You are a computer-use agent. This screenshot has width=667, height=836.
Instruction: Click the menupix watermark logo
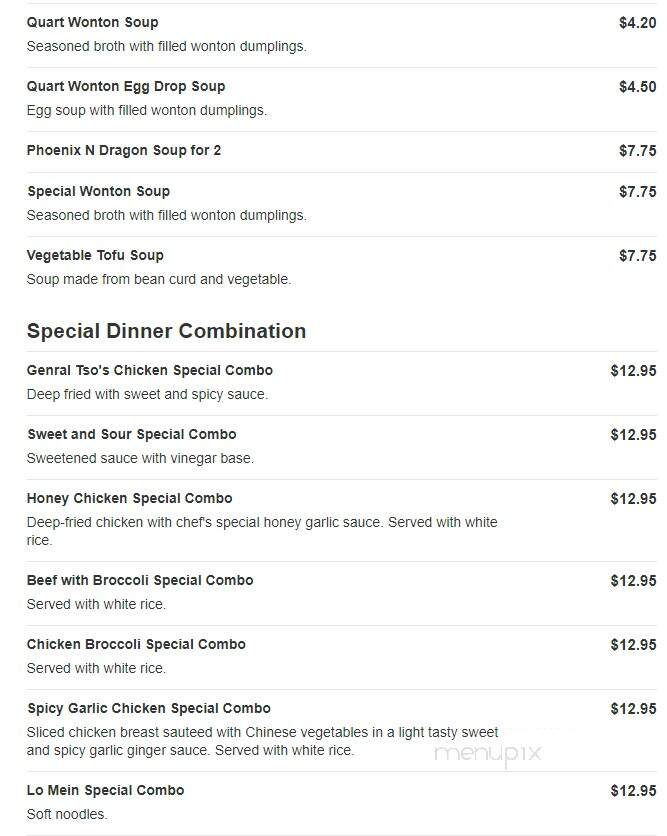[x=488, y=754]
